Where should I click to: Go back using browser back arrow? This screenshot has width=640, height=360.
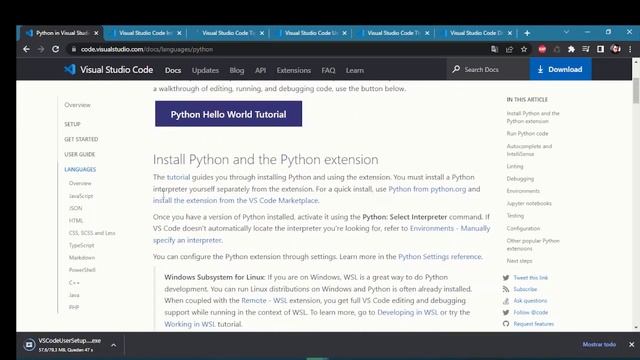[27, 49]
